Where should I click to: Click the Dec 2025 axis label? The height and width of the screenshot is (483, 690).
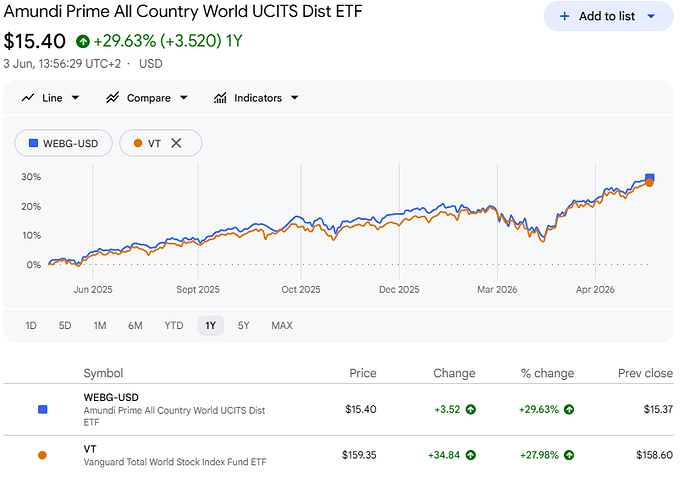pos(399,289)
